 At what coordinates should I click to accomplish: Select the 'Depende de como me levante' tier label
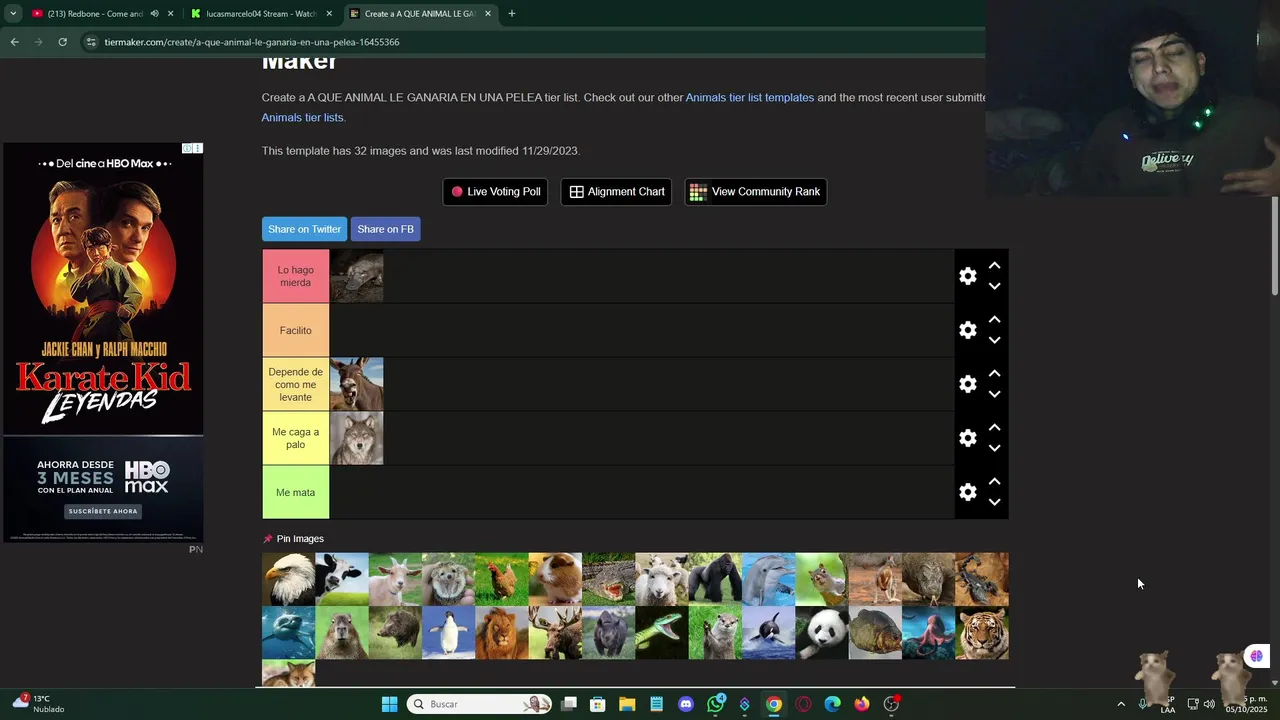pyautogui.click(x=296, y=384)
